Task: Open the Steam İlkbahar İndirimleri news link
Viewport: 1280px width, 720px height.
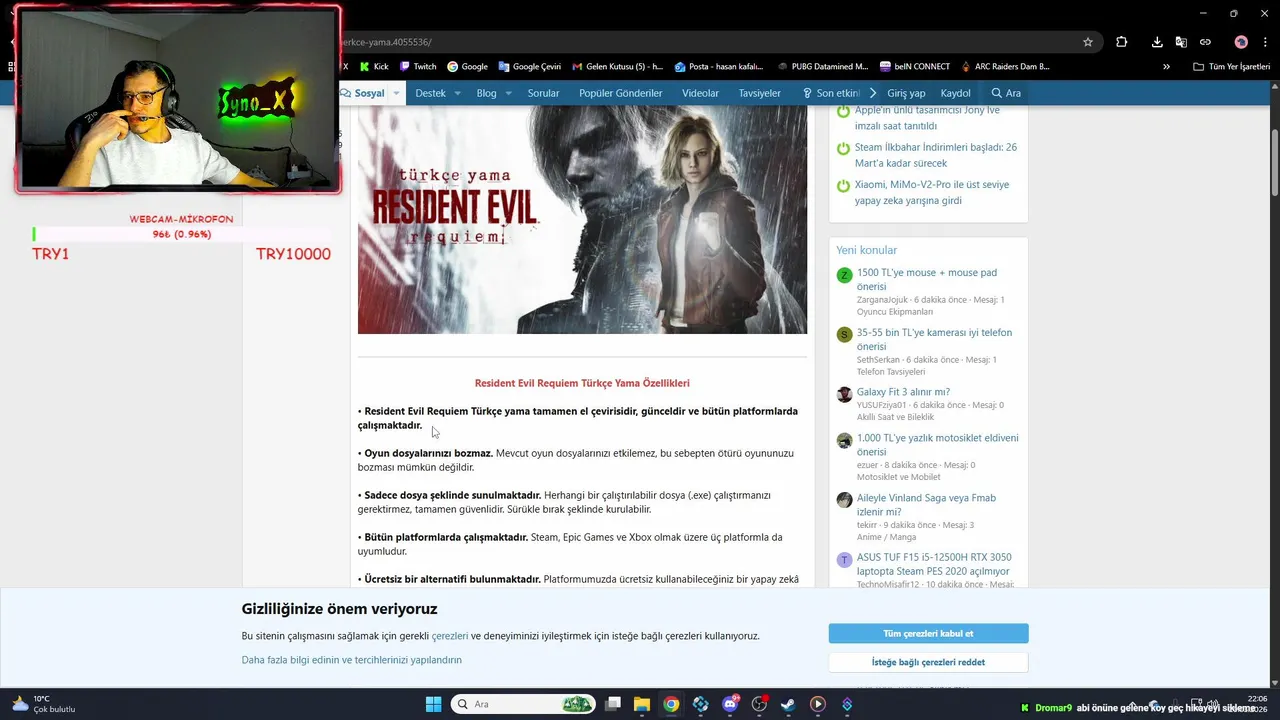Action: (x=935, y=155)
